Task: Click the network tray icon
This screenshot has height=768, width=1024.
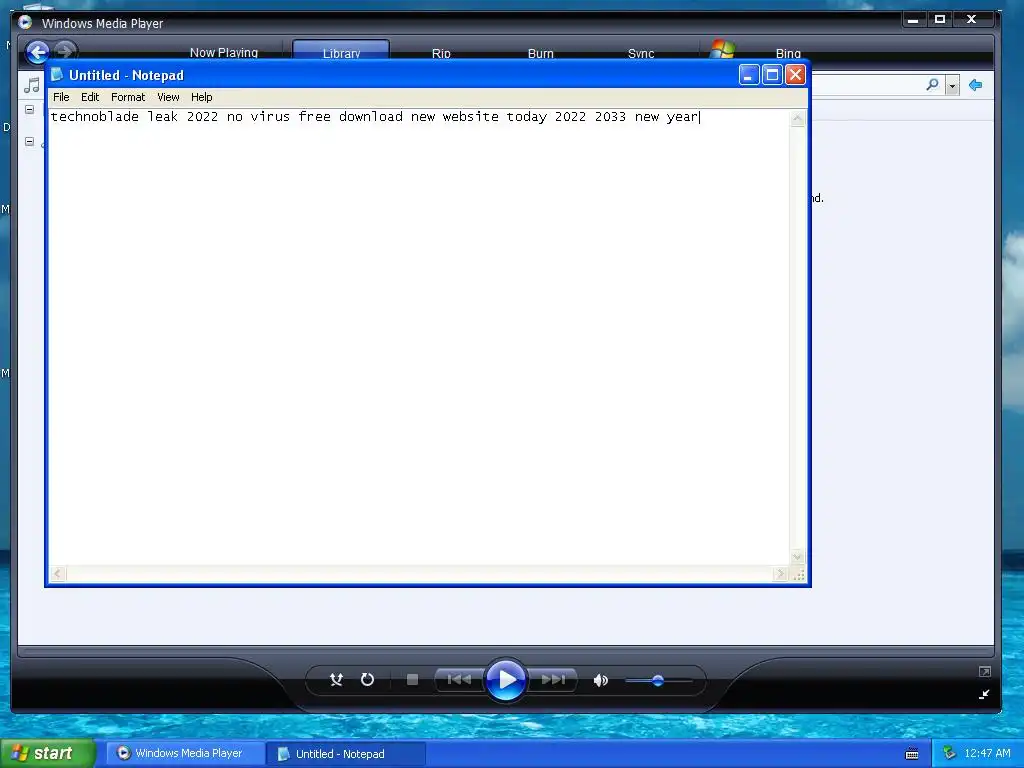Action: coord(950,753)
